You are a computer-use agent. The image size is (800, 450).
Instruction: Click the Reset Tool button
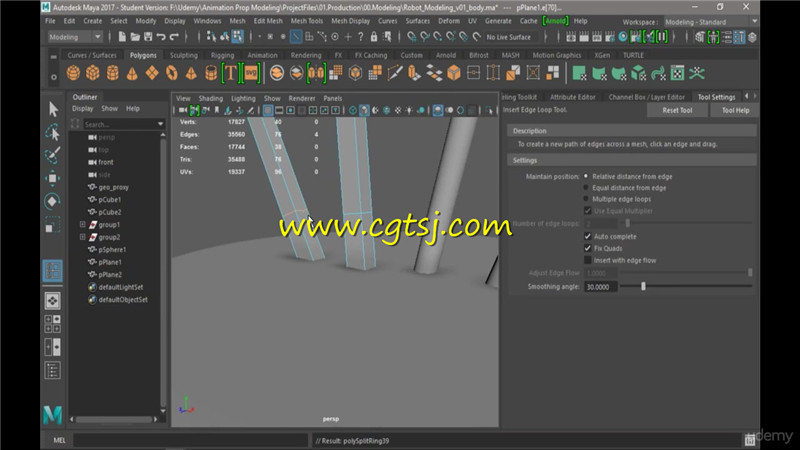677,110
